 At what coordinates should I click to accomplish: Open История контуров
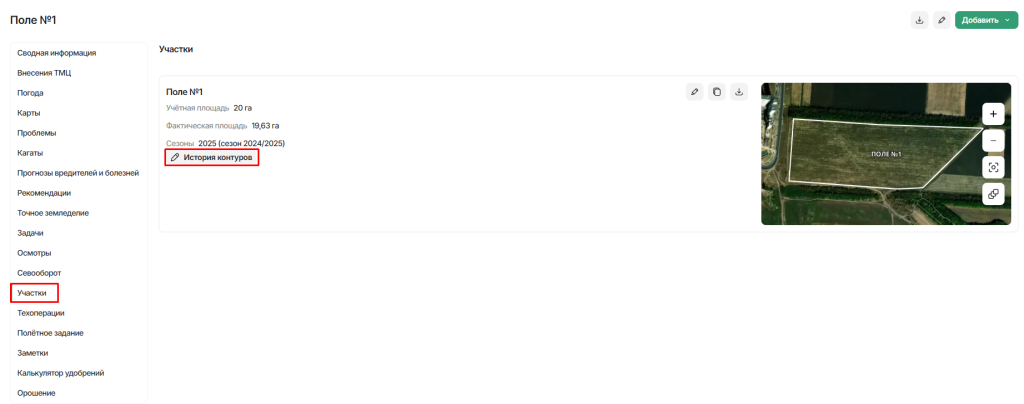pyautogui.click(x=212, y=157)
